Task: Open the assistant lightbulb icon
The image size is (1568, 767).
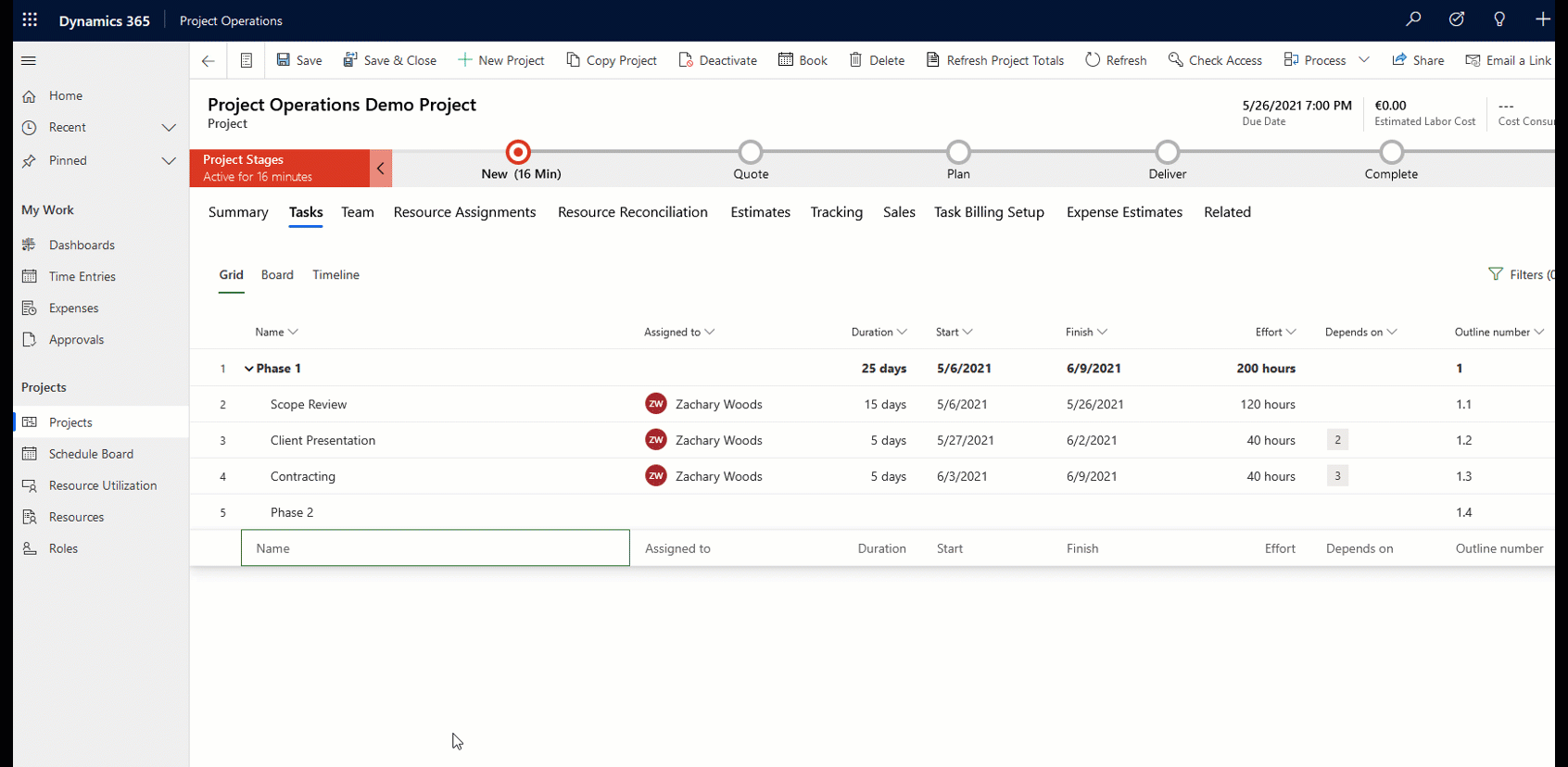Action: [x=1499, y=19]
